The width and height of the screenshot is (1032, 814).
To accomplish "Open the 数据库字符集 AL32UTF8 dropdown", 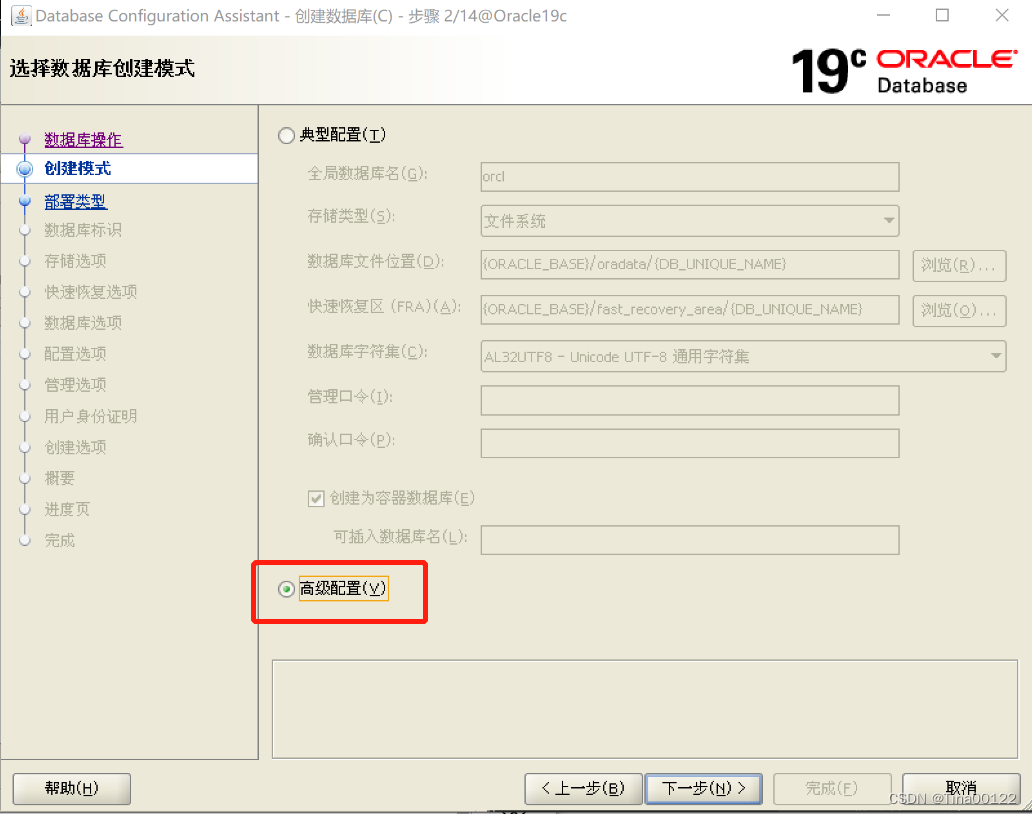I will click(x=743, y=356).
